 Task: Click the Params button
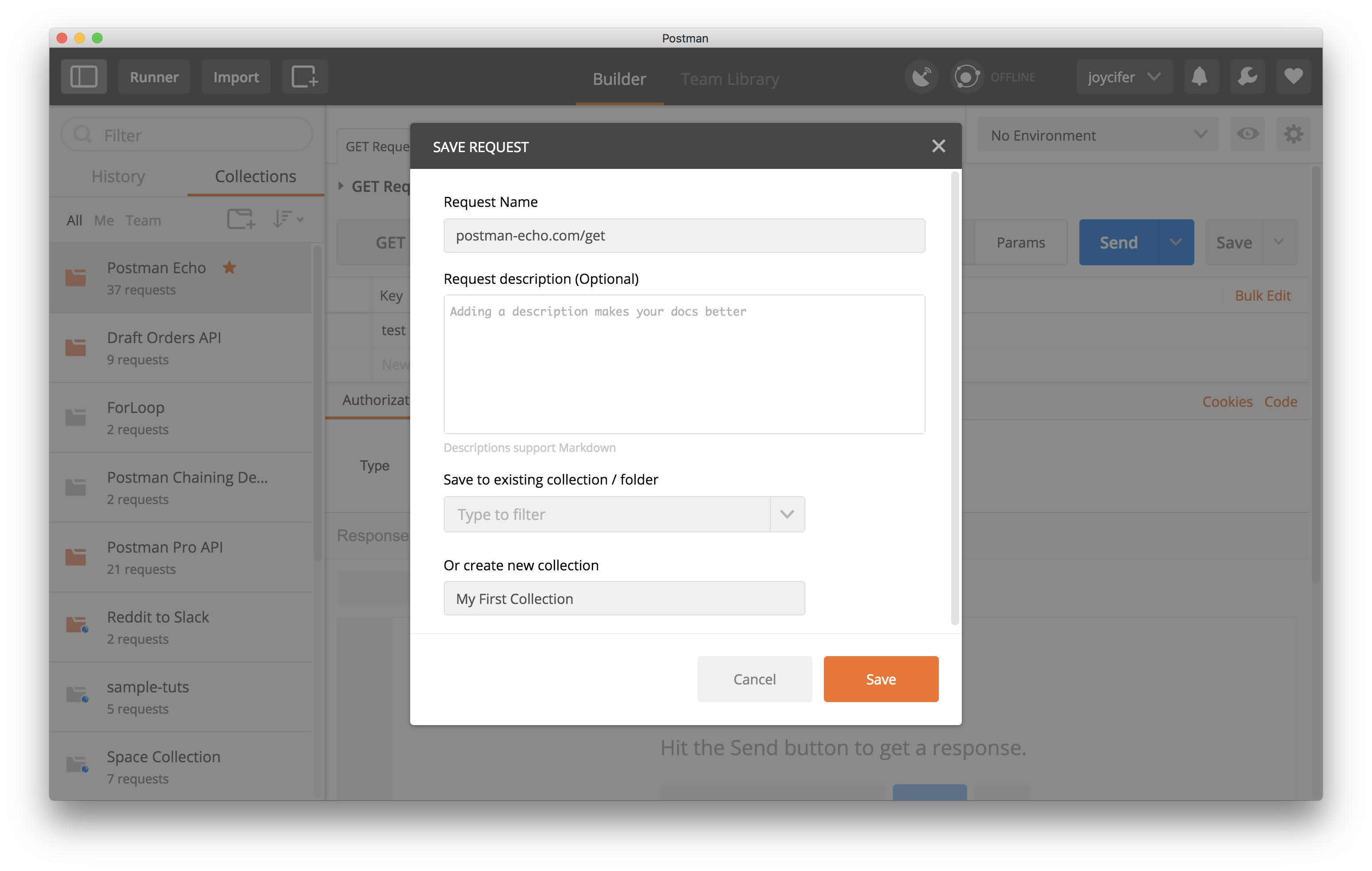(1021, 242)
